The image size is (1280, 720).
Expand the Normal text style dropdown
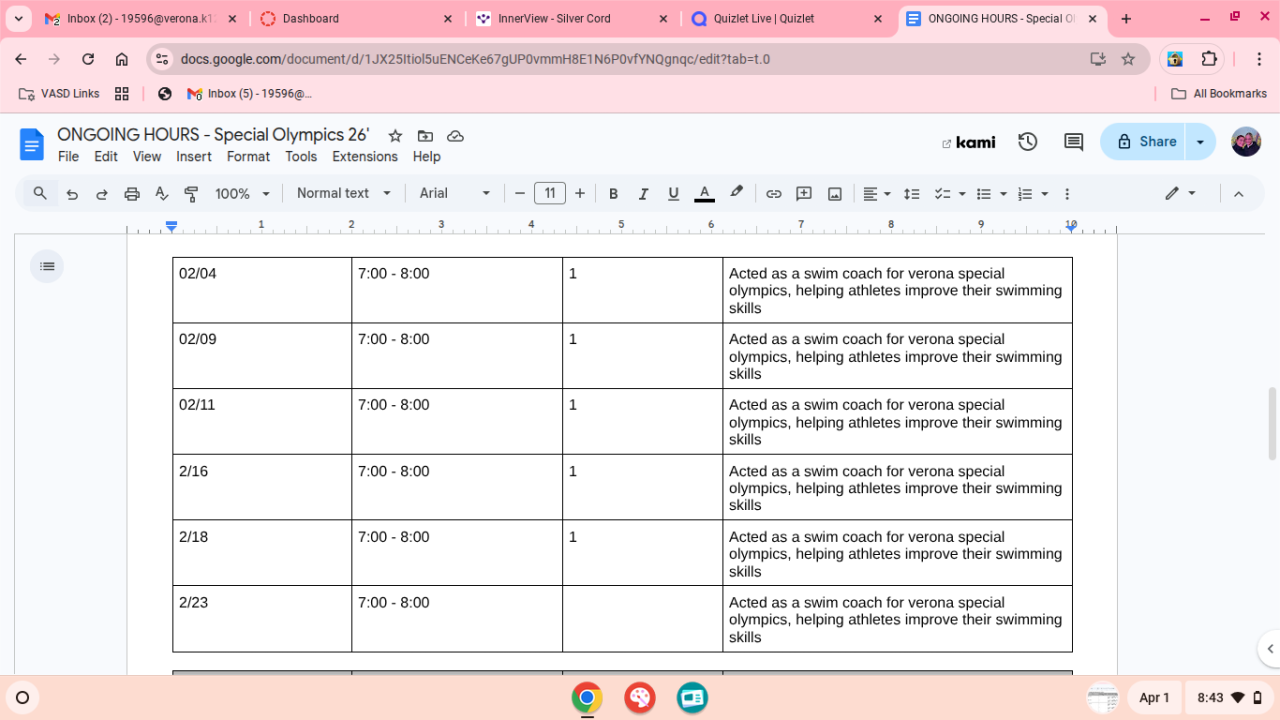[x=343, y=194]
